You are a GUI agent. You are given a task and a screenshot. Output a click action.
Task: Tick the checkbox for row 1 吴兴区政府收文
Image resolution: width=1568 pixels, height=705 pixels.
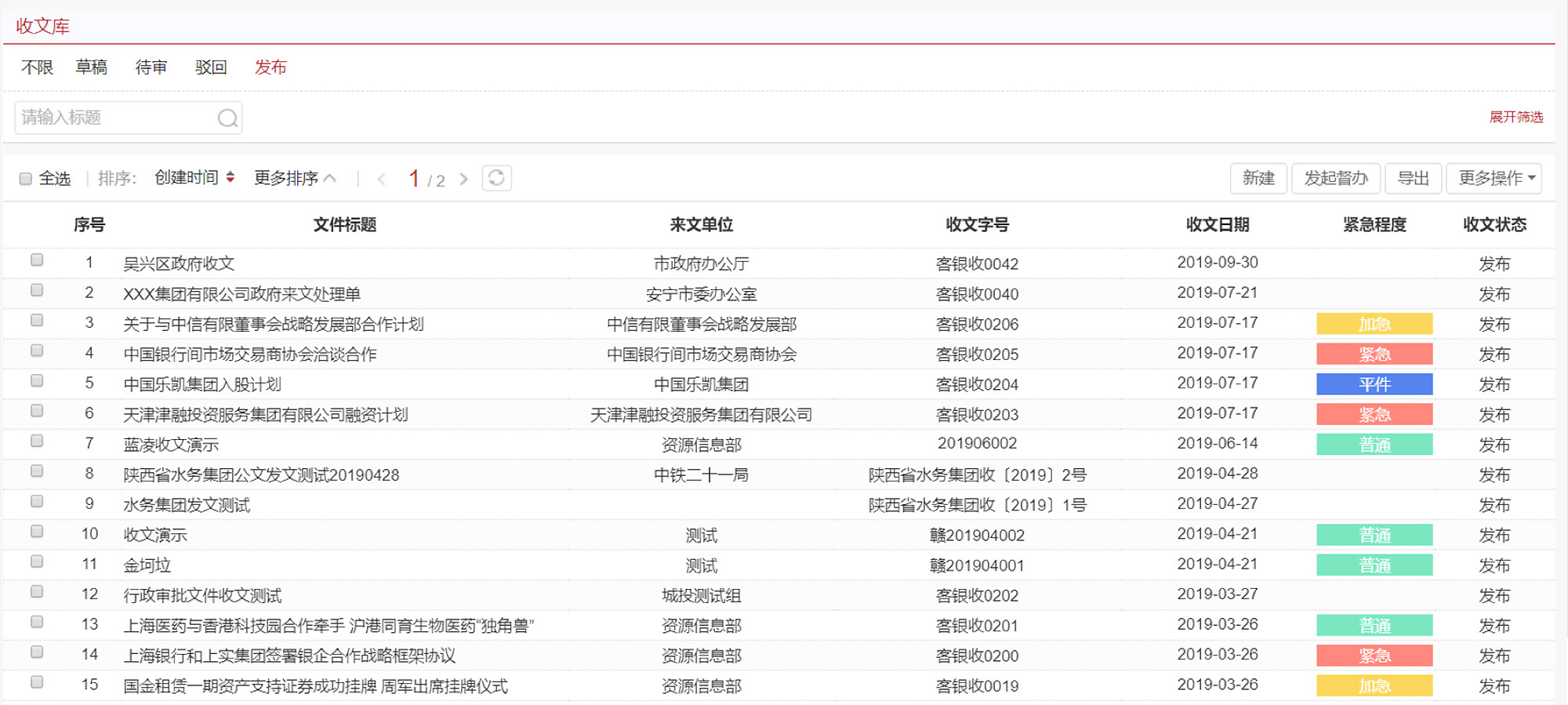(37, 260)
